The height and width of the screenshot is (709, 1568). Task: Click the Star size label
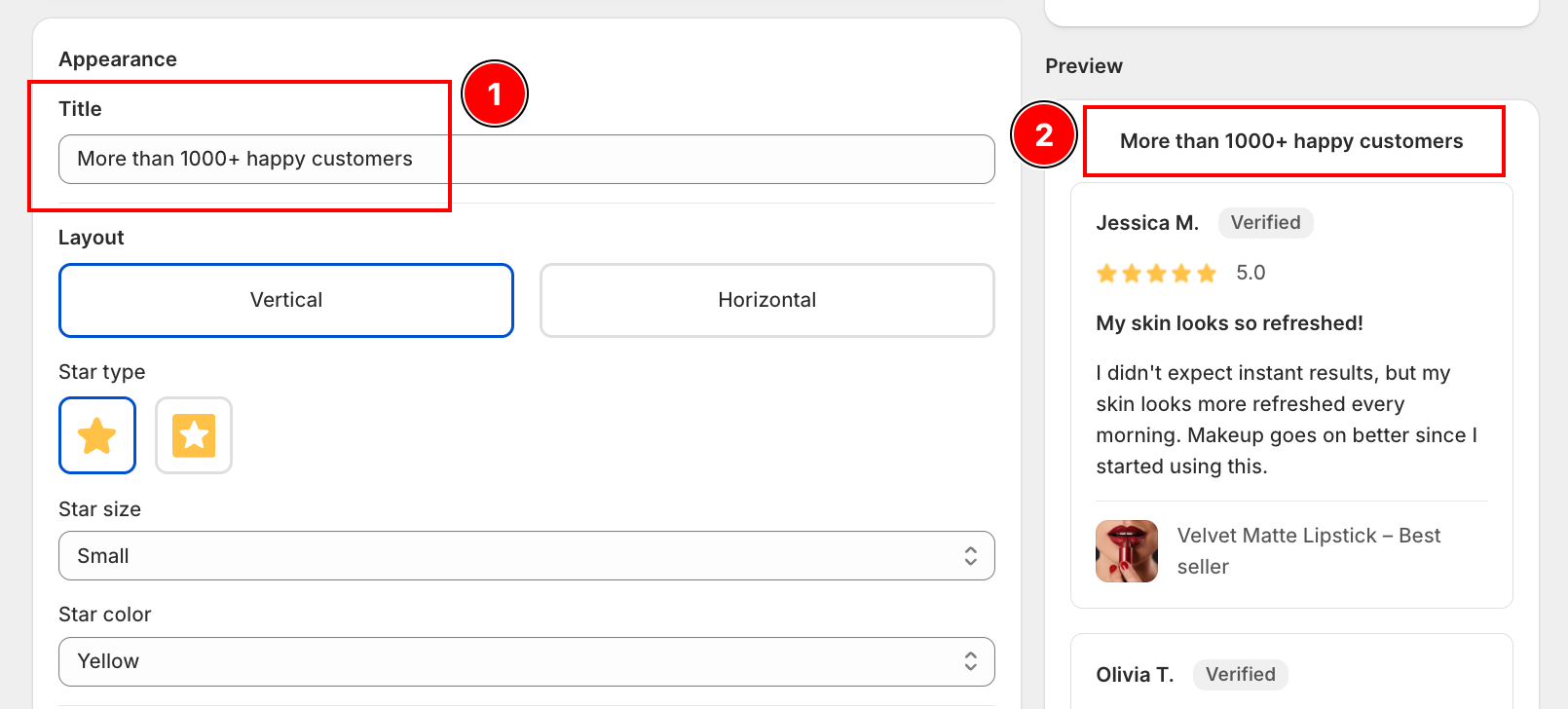99,509
